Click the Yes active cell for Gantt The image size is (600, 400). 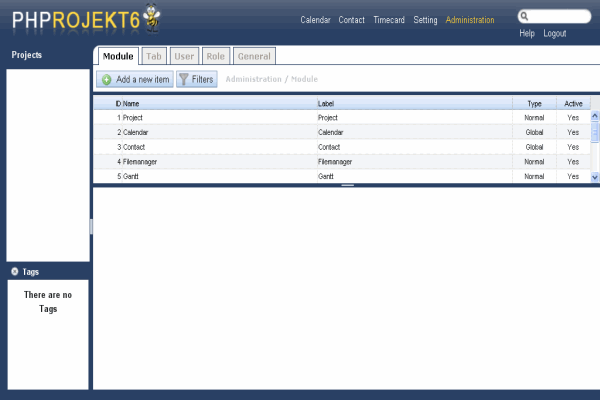point(573,176)
